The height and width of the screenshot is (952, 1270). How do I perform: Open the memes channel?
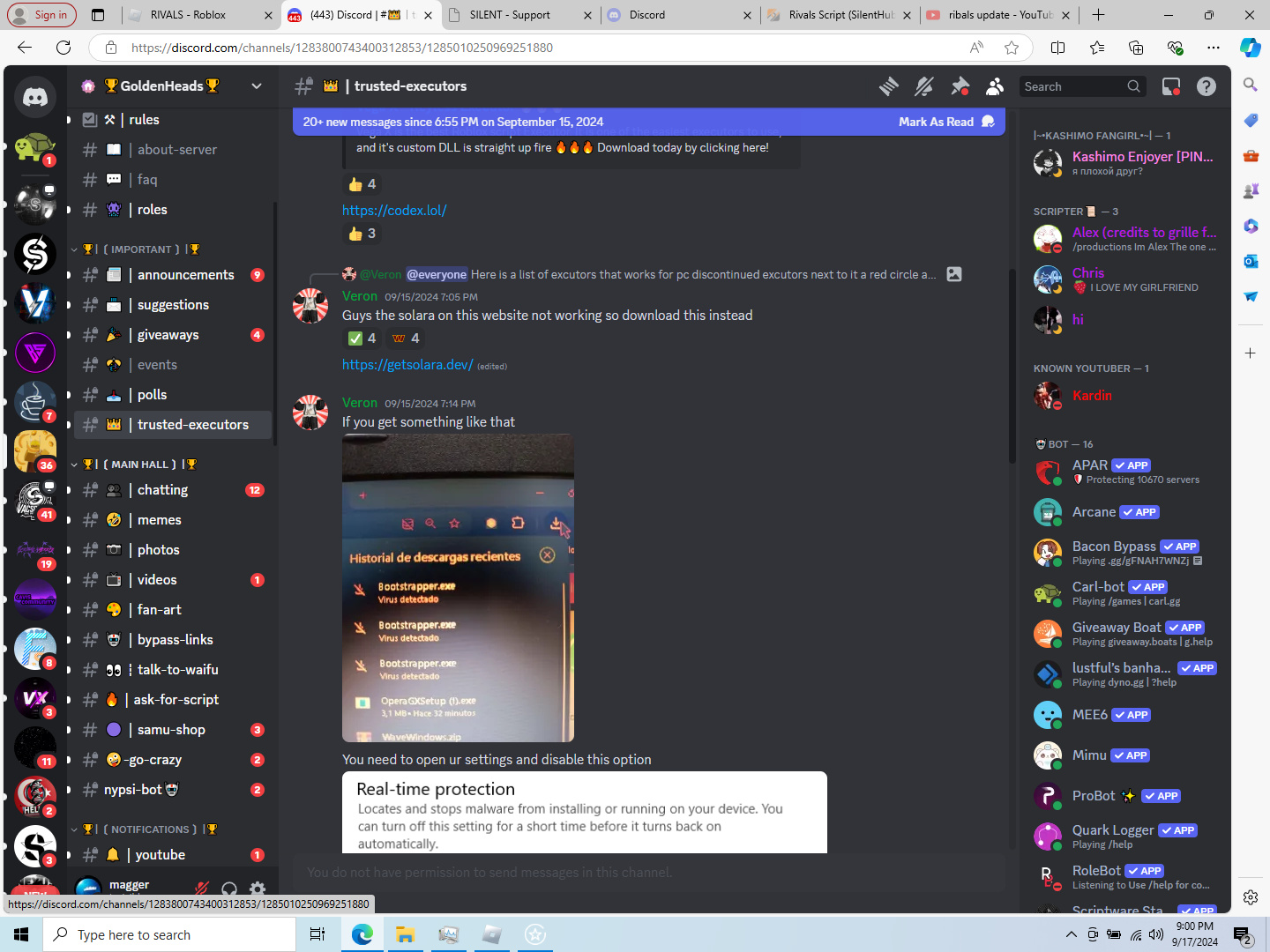click(x=173, y=520)
